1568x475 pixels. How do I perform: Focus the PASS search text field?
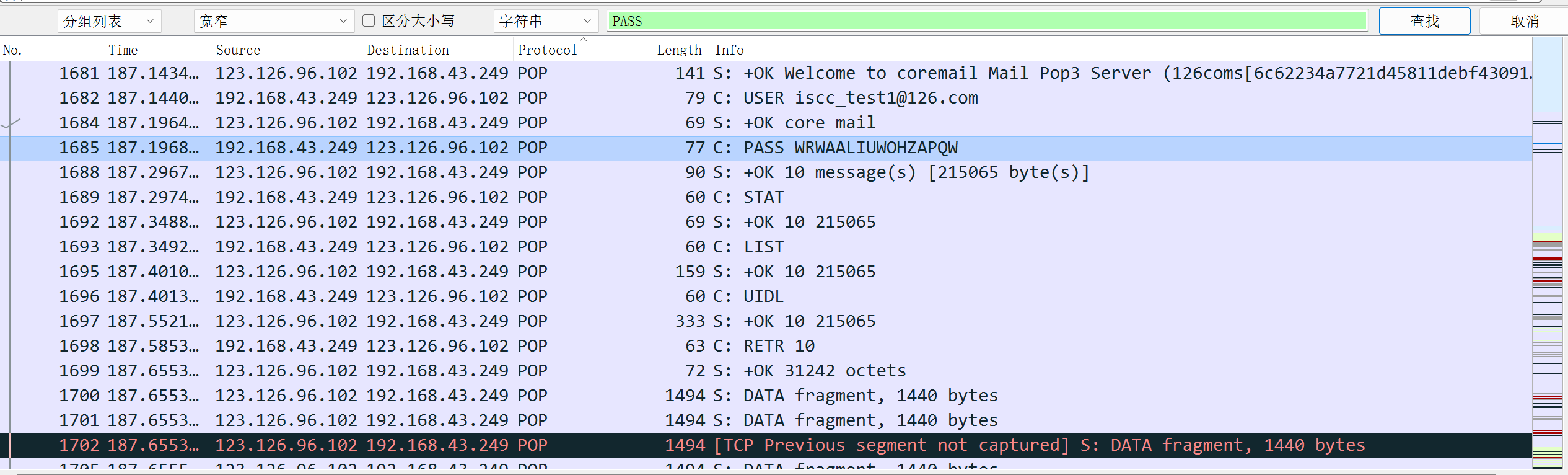pos(988,21)
